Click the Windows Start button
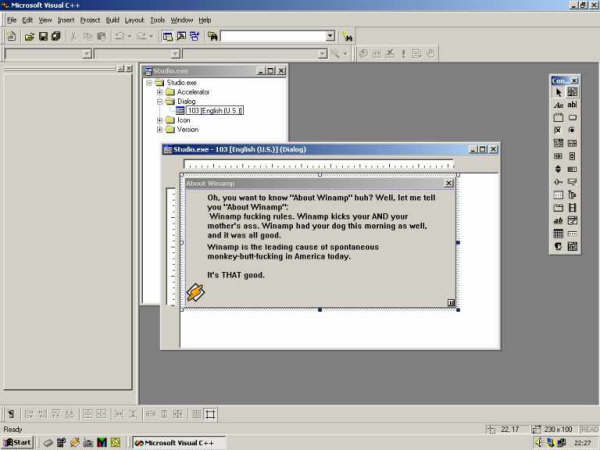Viewport: 600px width, 450px height. pos(18,443)
